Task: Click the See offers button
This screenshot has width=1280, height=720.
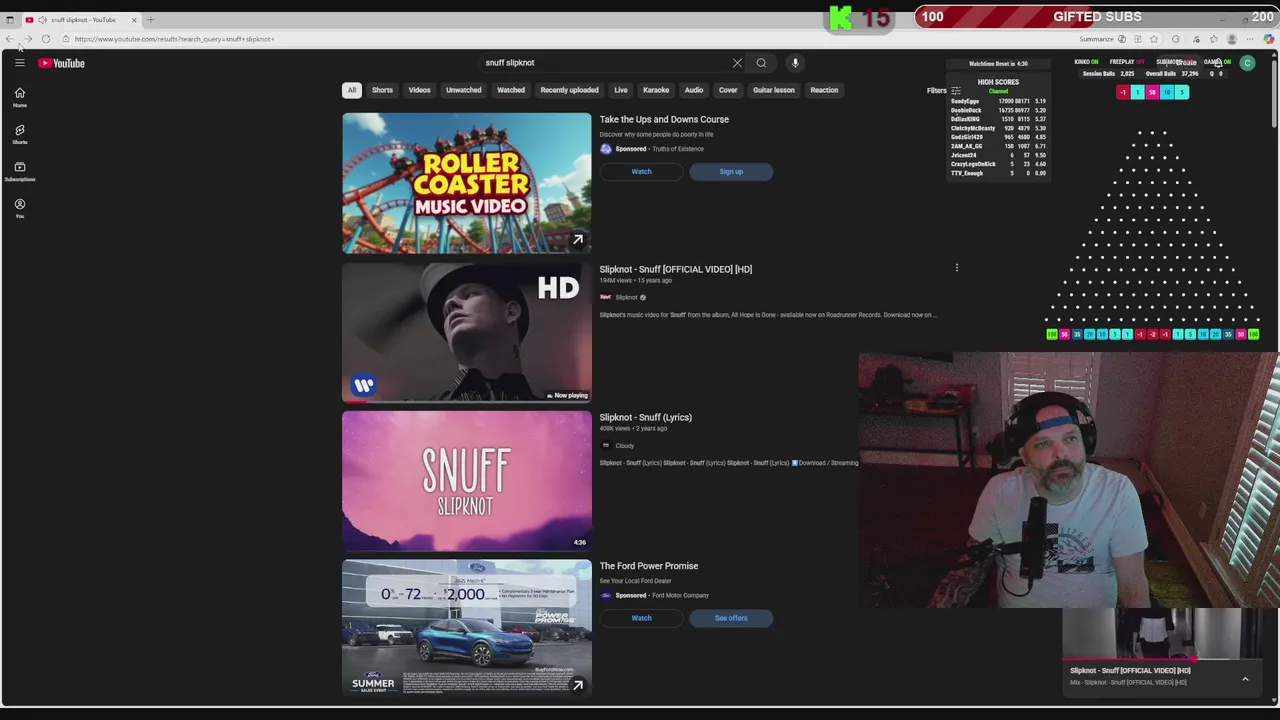Action: pos(731,618)
